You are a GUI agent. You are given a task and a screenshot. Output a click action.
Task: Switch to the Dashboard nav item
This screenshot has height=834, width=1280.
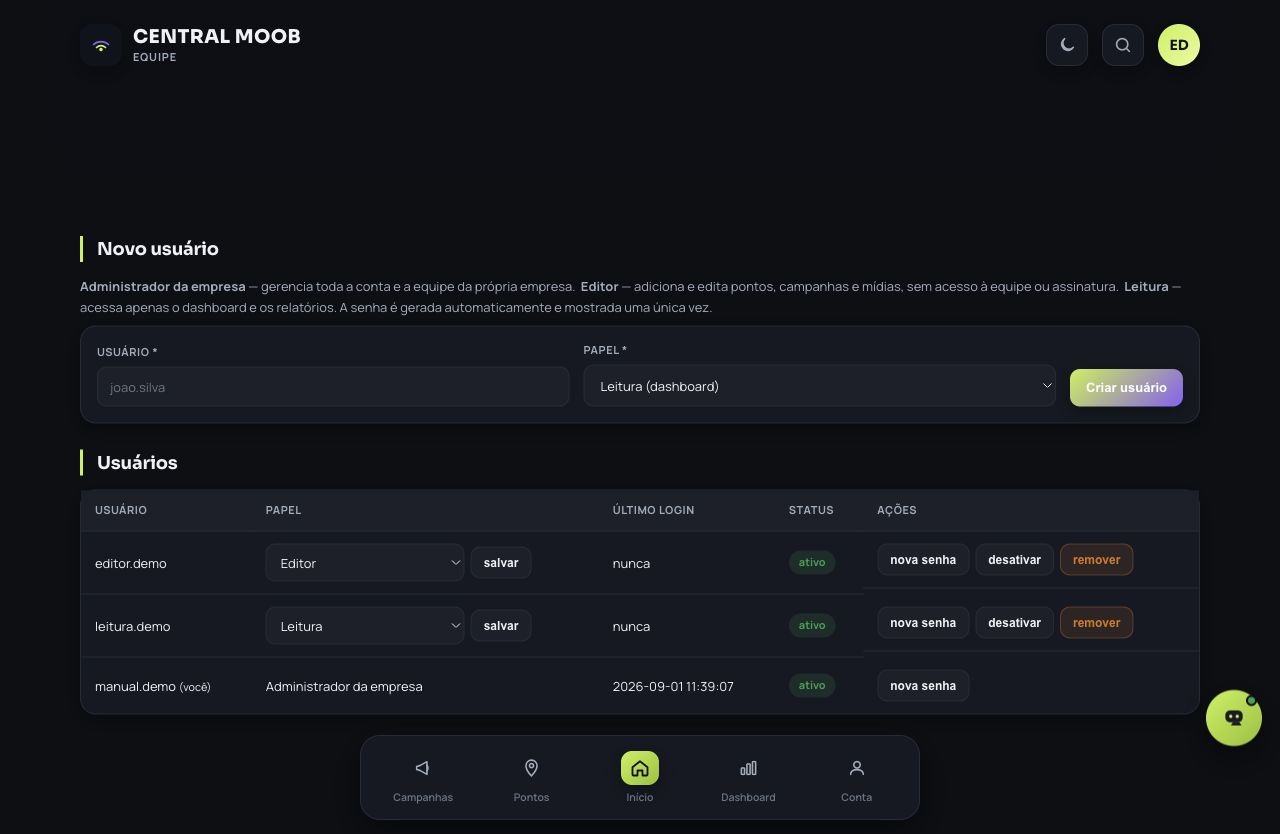point(748,780)
